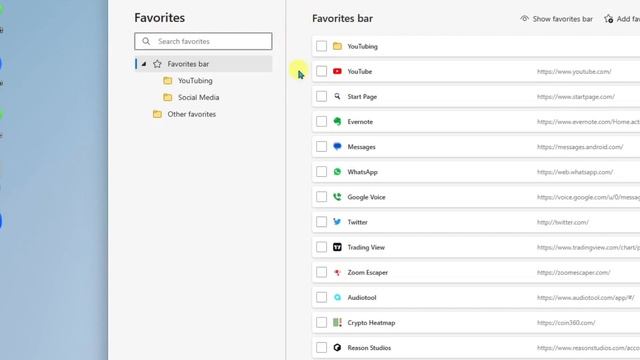
Task: Click the Reason Studios title text
Action: (369, 348)
